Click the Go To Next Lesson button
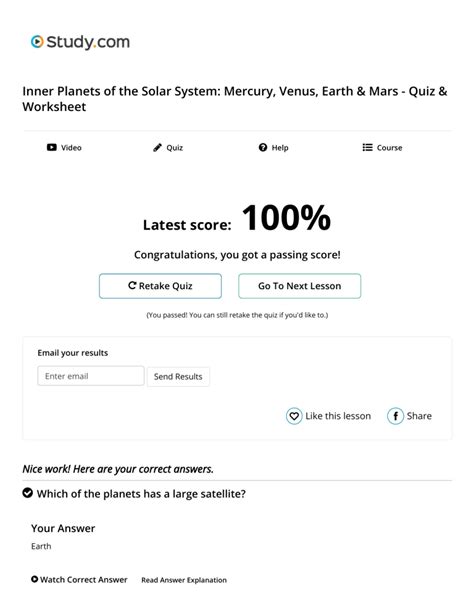The width and height of the screenshot is (474, 613). 300,286
